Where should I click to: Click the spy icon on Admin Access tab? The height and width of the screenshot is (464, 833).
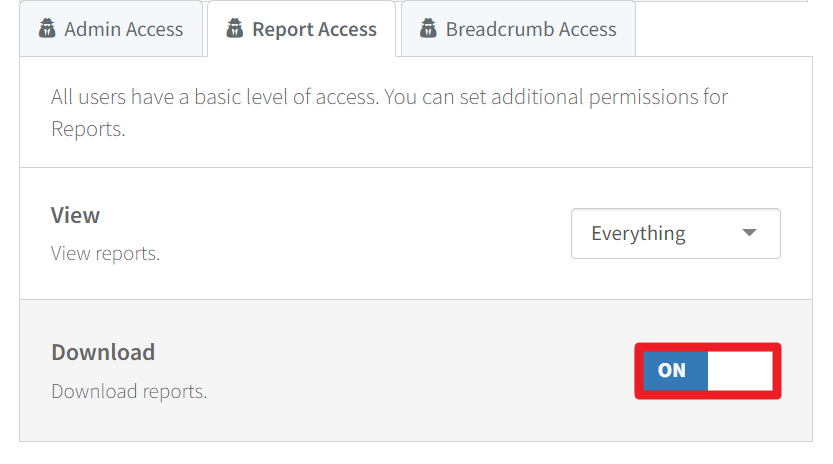[46, 29]
